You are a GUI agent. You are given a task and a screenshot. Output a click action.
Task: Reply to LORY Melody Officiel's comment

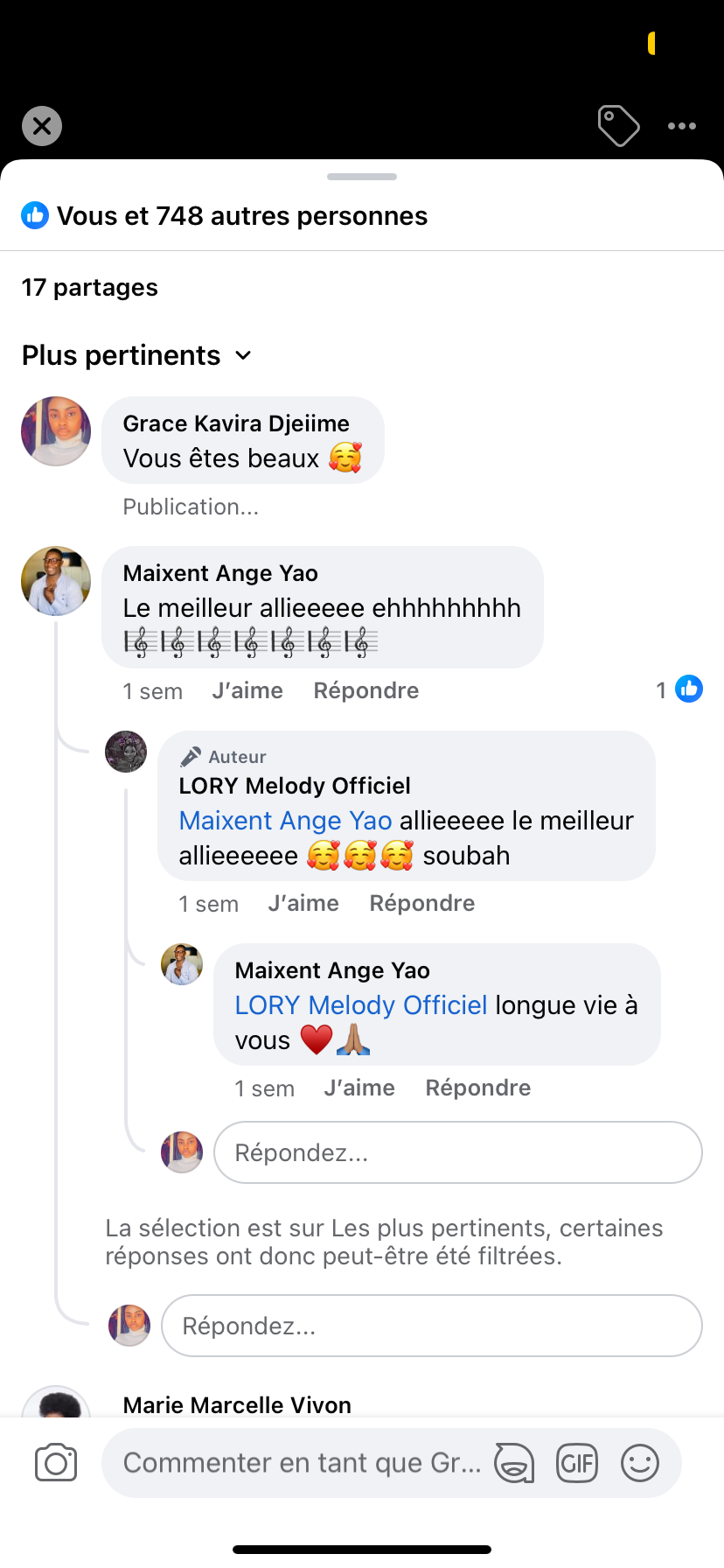point(422,903)
